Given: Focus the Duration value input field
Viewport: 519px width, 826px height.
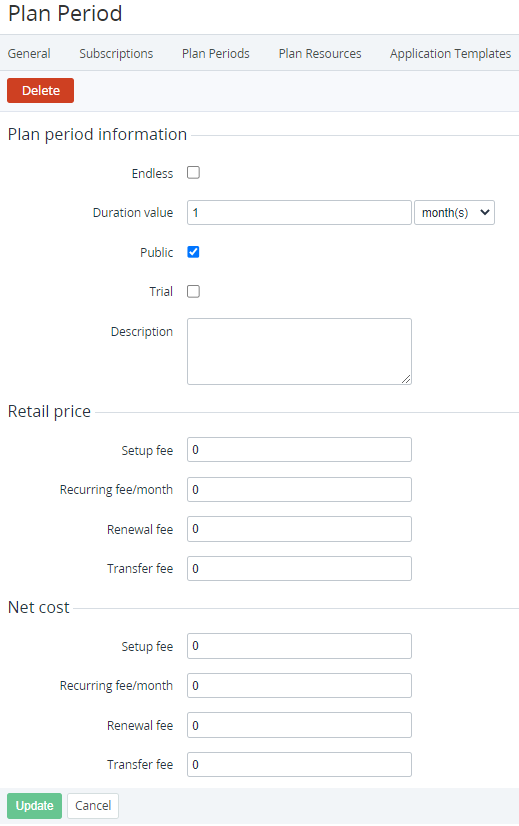Looking at the screenshot, I should [299, 212].
